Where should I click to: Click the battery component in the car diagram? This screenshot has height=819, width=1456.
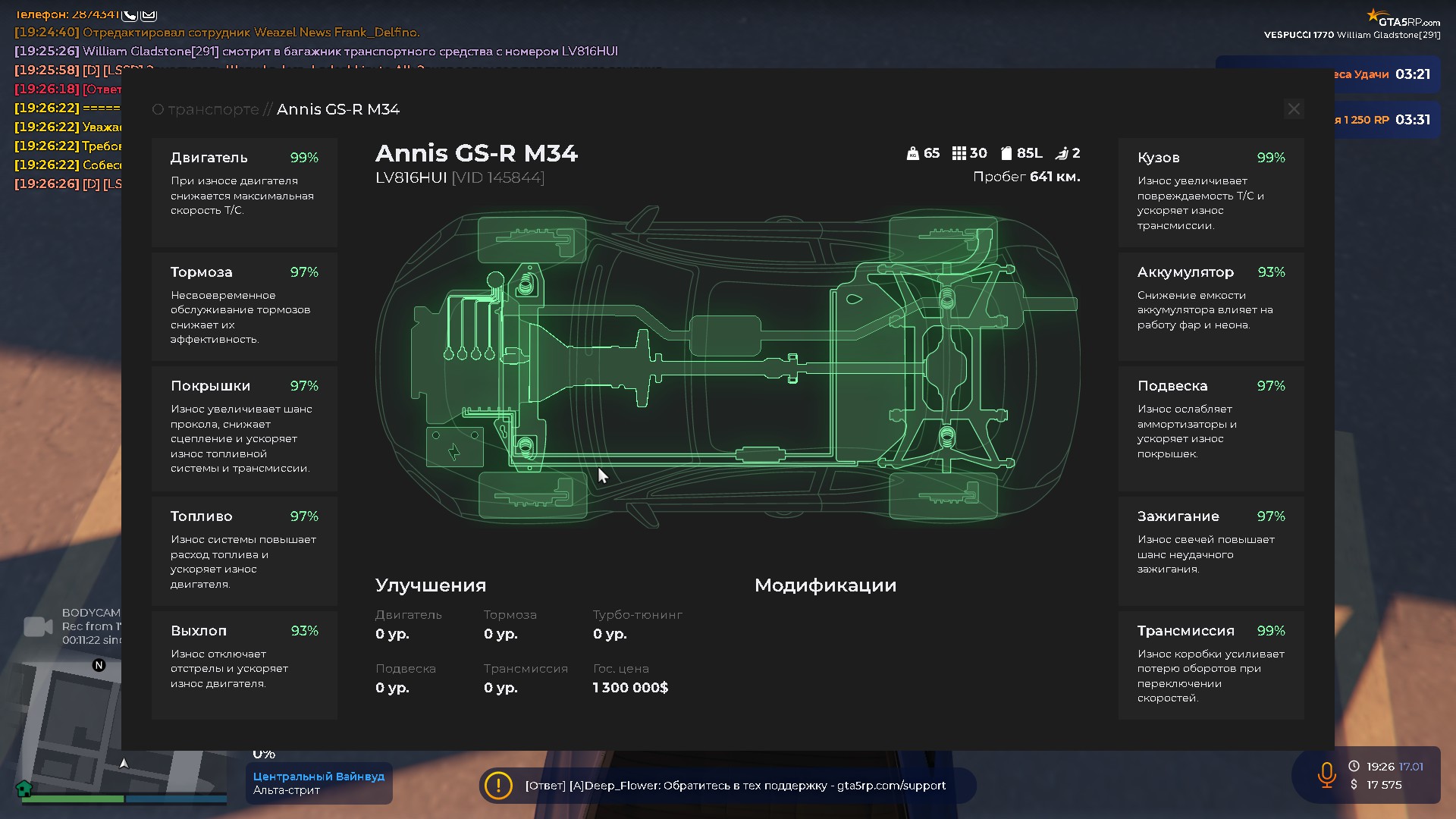(x=454, y=447)
